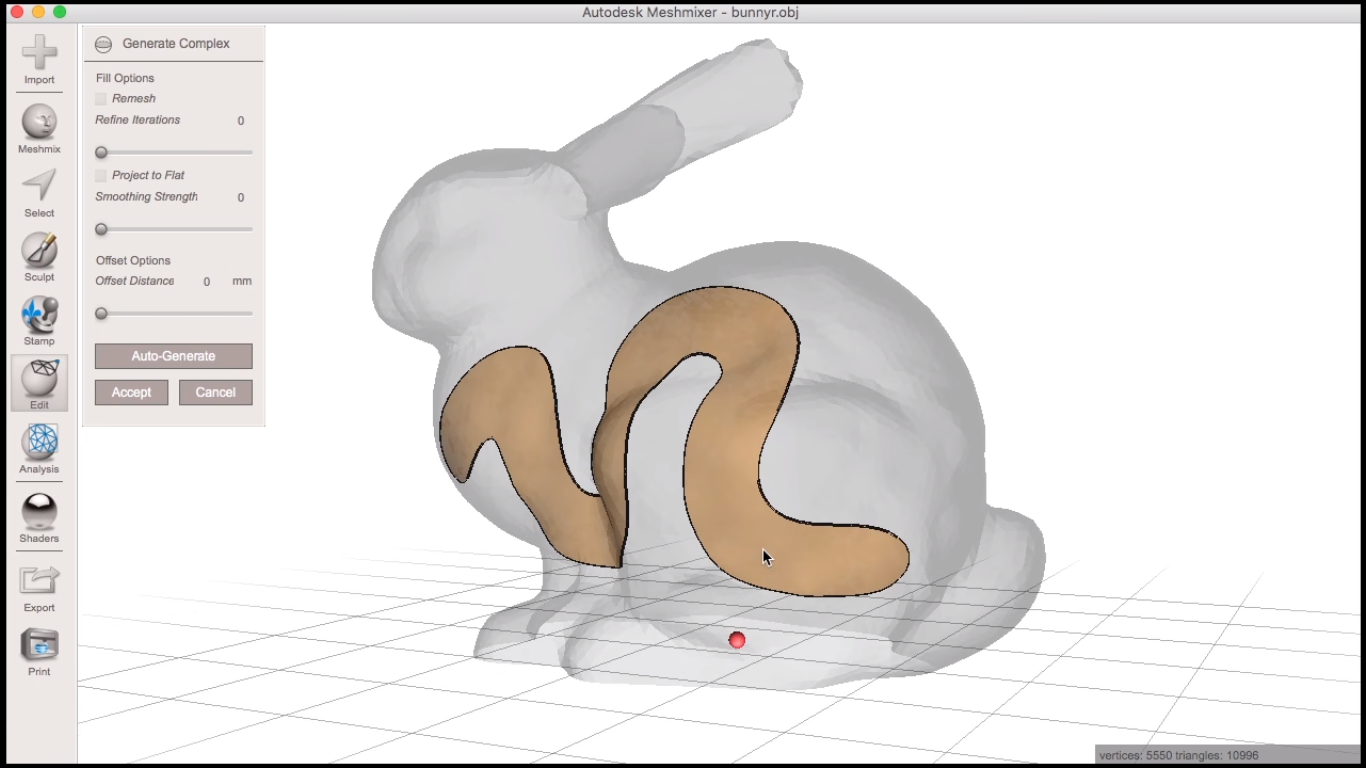
Task: Click the Fill Options section label
Action: (125, 78)
